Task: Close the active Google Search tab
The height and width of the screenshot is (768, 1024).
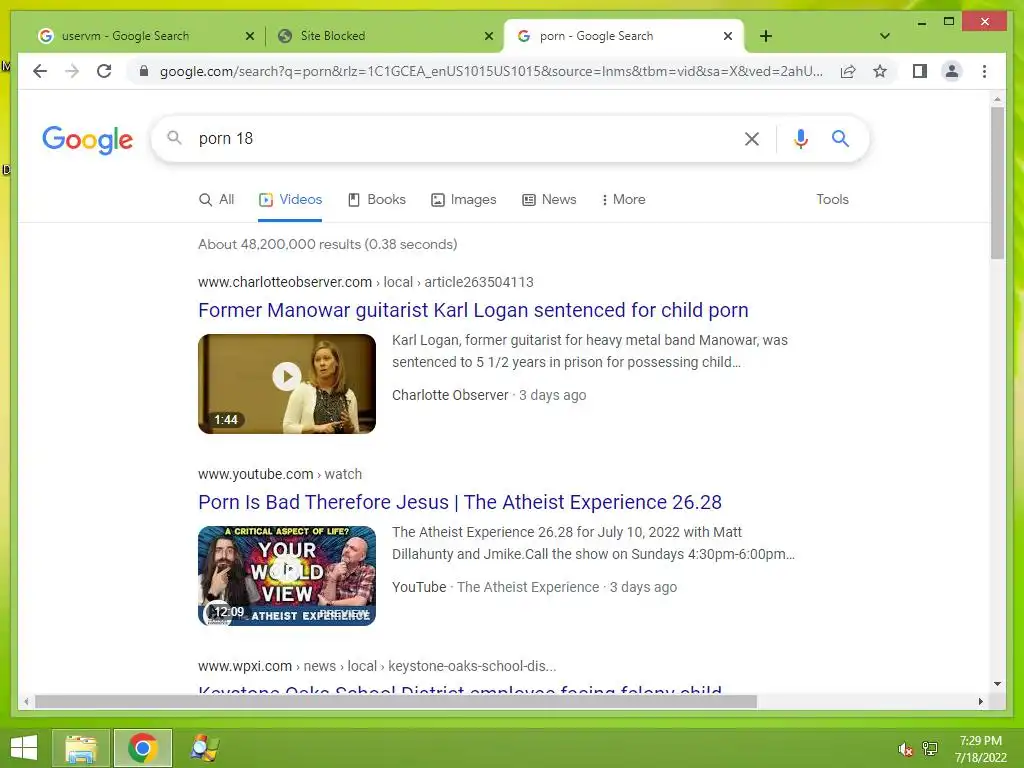Action: (x=728, y=36)
